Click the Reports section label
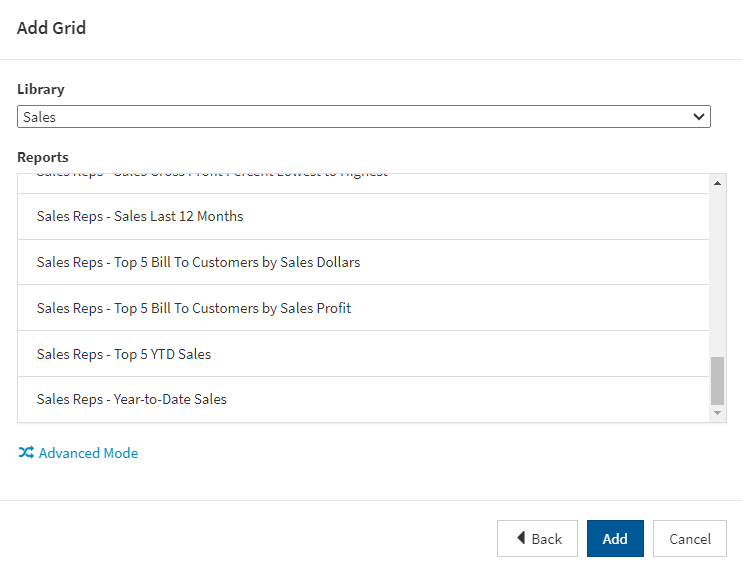This screenshot has width=742, height=574. pos(43,157)
